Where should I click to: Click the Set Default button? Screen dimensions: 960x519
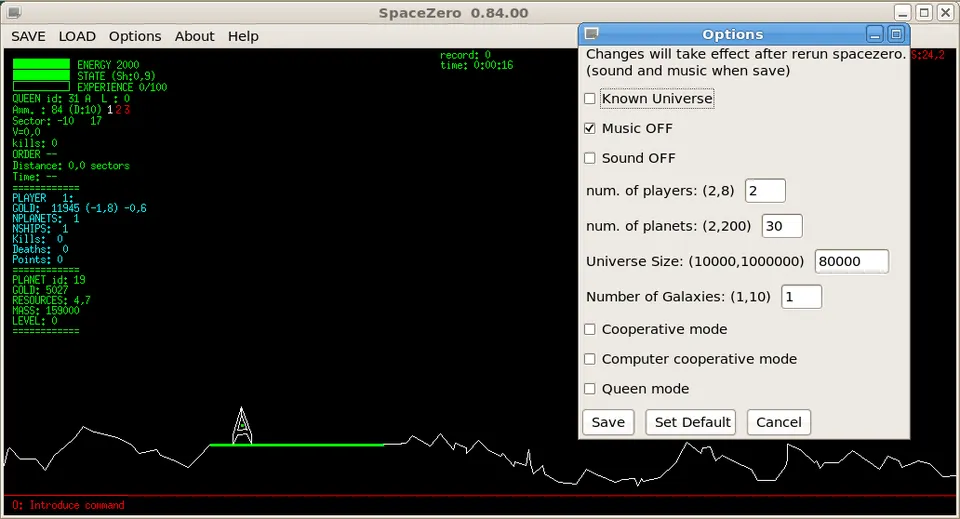[x=692, y=422]
